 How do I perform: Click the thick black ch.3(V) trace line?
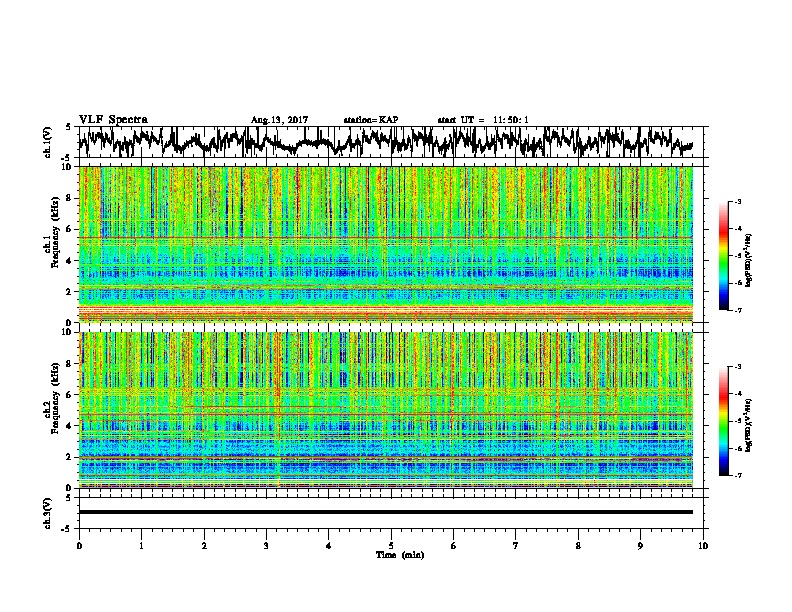pos(386,512)
